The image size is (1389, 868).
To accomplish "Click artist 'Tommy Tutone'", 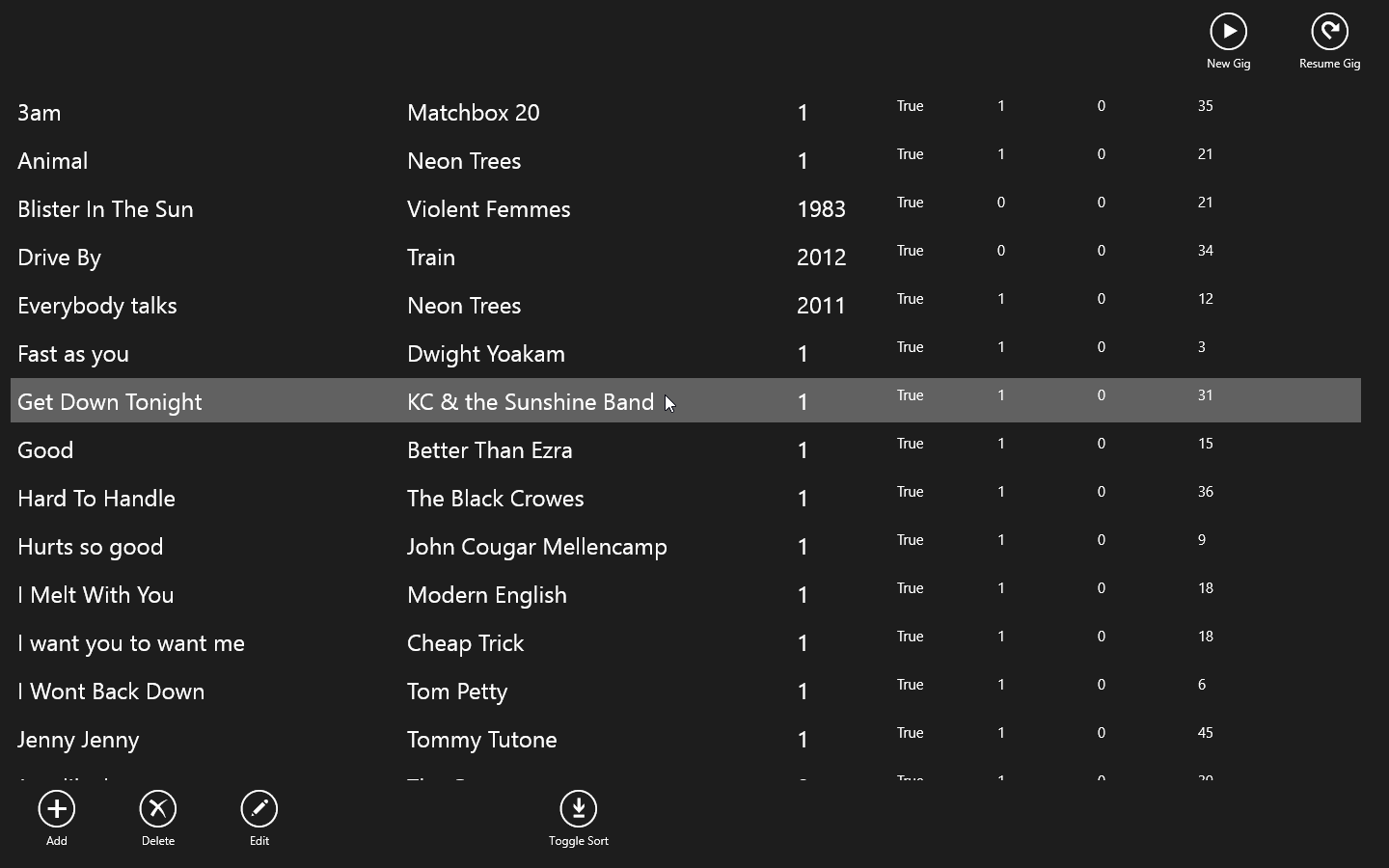I will click(482, 740).
